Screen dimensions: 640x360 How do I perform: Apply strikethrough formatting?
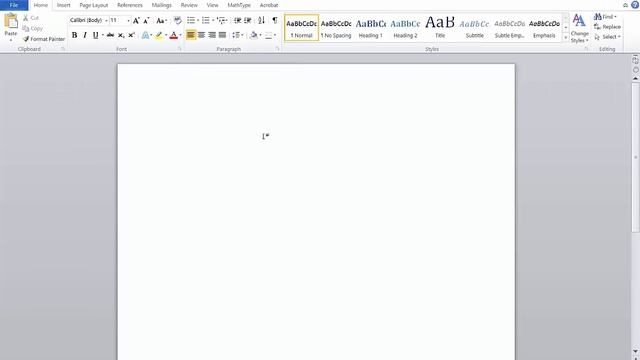(x=110, y=35)
